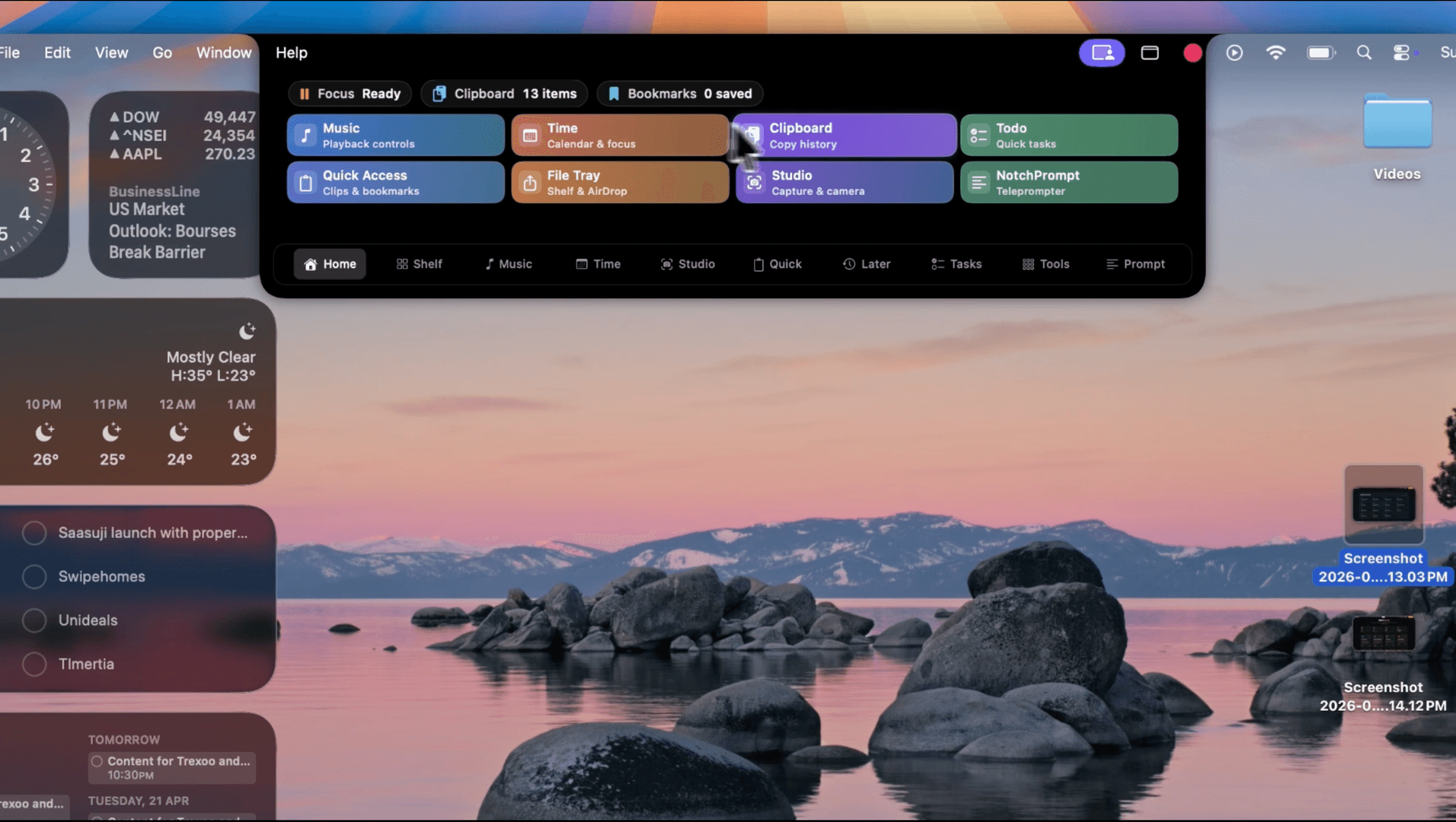Check off Swipehomes reminder circle
1456x822 pixels.
click(x=34, y=576)
